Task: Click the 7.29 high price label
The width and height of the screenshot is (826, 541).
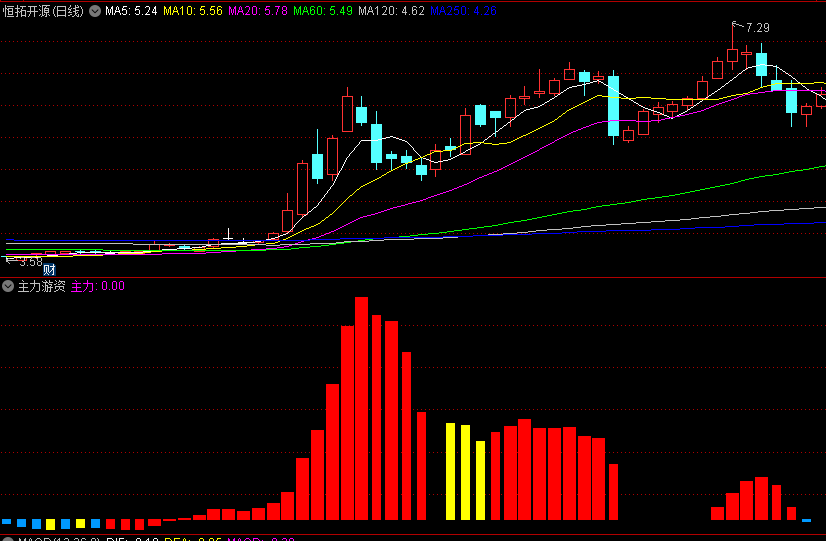Action: (758, 28)
